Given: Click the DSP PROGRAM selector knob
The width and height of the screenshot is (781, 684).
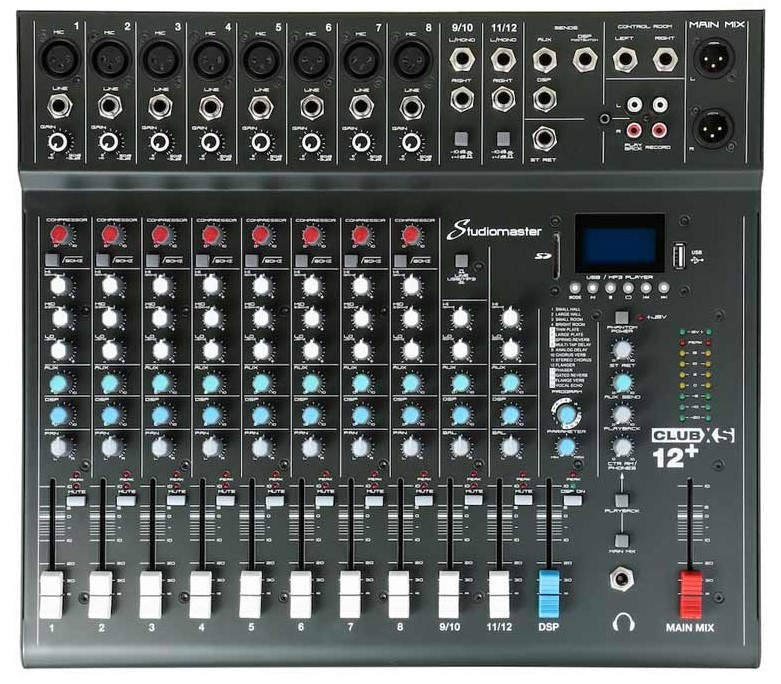Looking at the screenshot, I should pyautogui.click(x=566, y=413).
